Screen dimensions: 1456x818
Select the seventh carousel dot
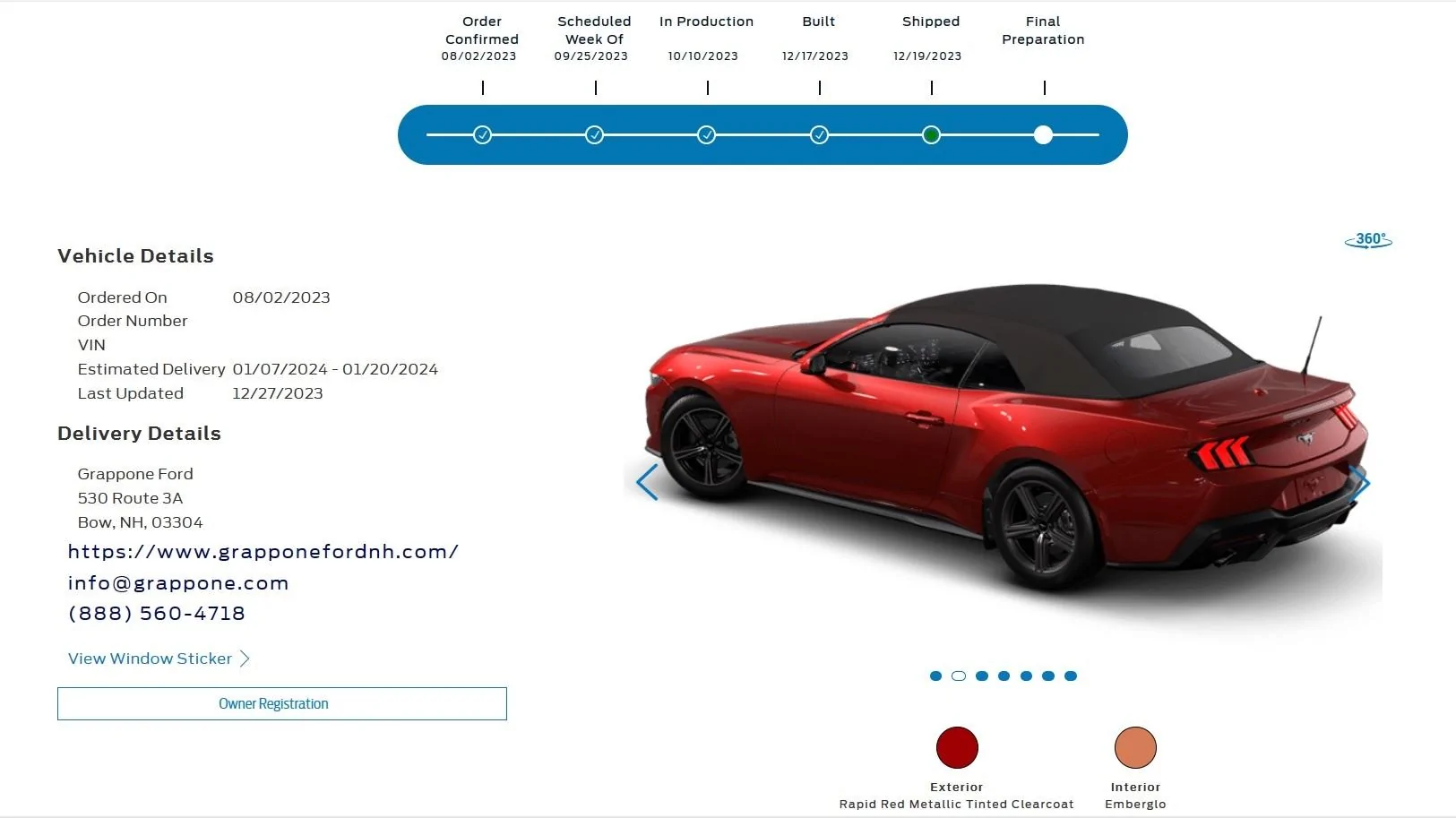(x=1071, y=676)
